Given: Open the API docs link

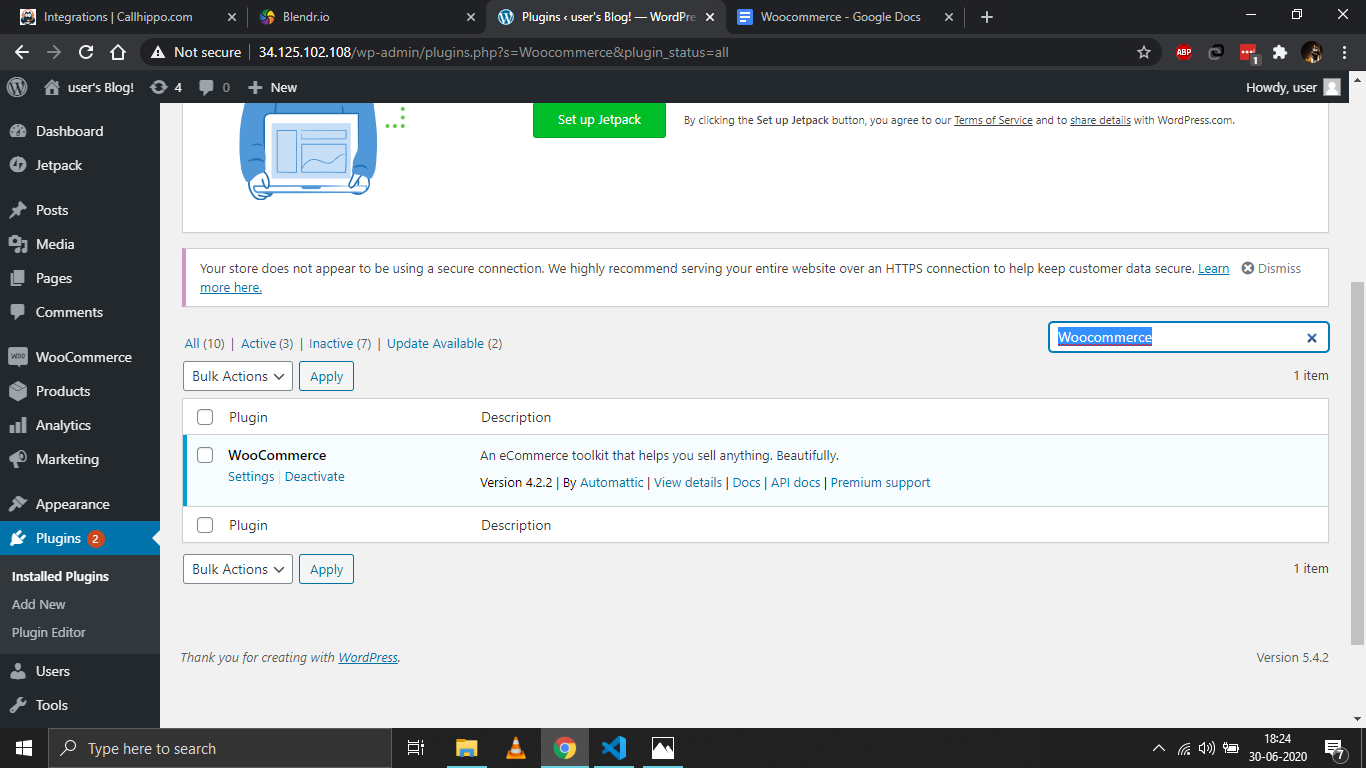Looking at the screenshot, I should click(796, 482).
